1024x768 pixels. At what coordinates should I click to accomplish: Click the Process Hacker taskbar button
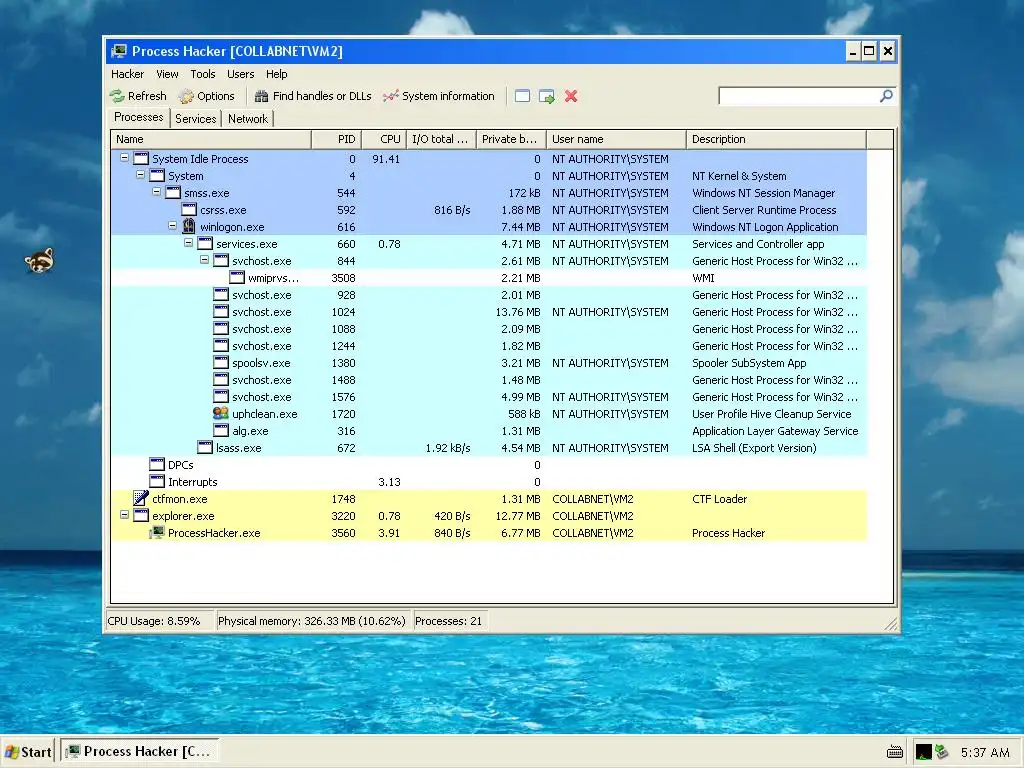point(140,752)
